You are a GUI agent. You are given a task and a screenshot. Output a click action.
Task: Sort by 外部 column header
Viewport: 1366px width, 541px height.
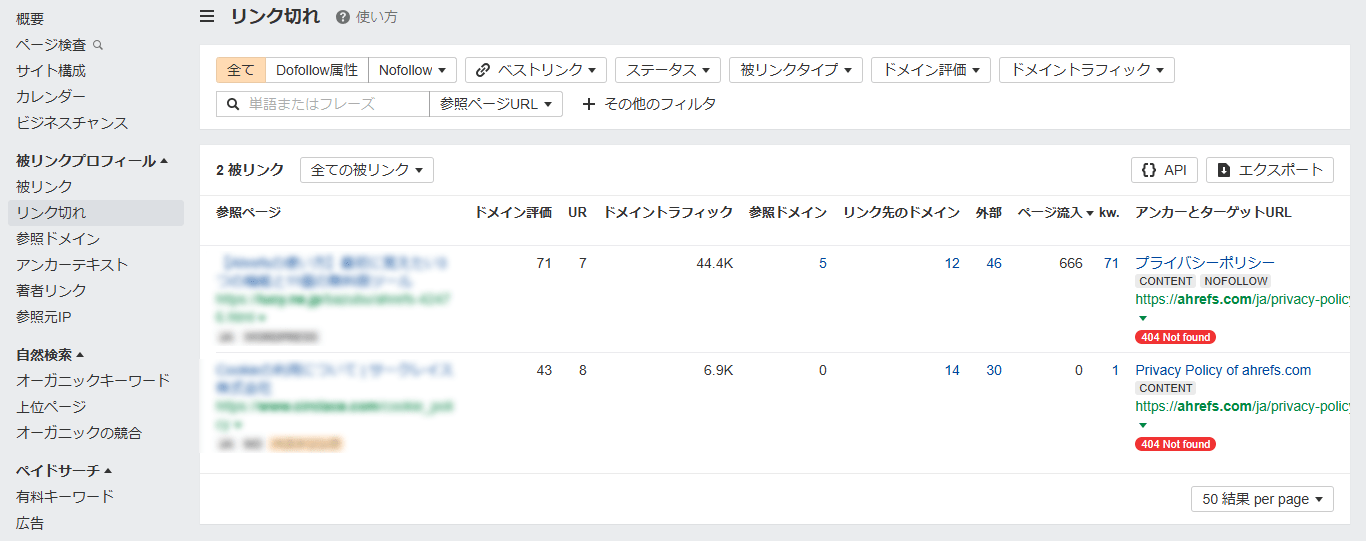988,213
